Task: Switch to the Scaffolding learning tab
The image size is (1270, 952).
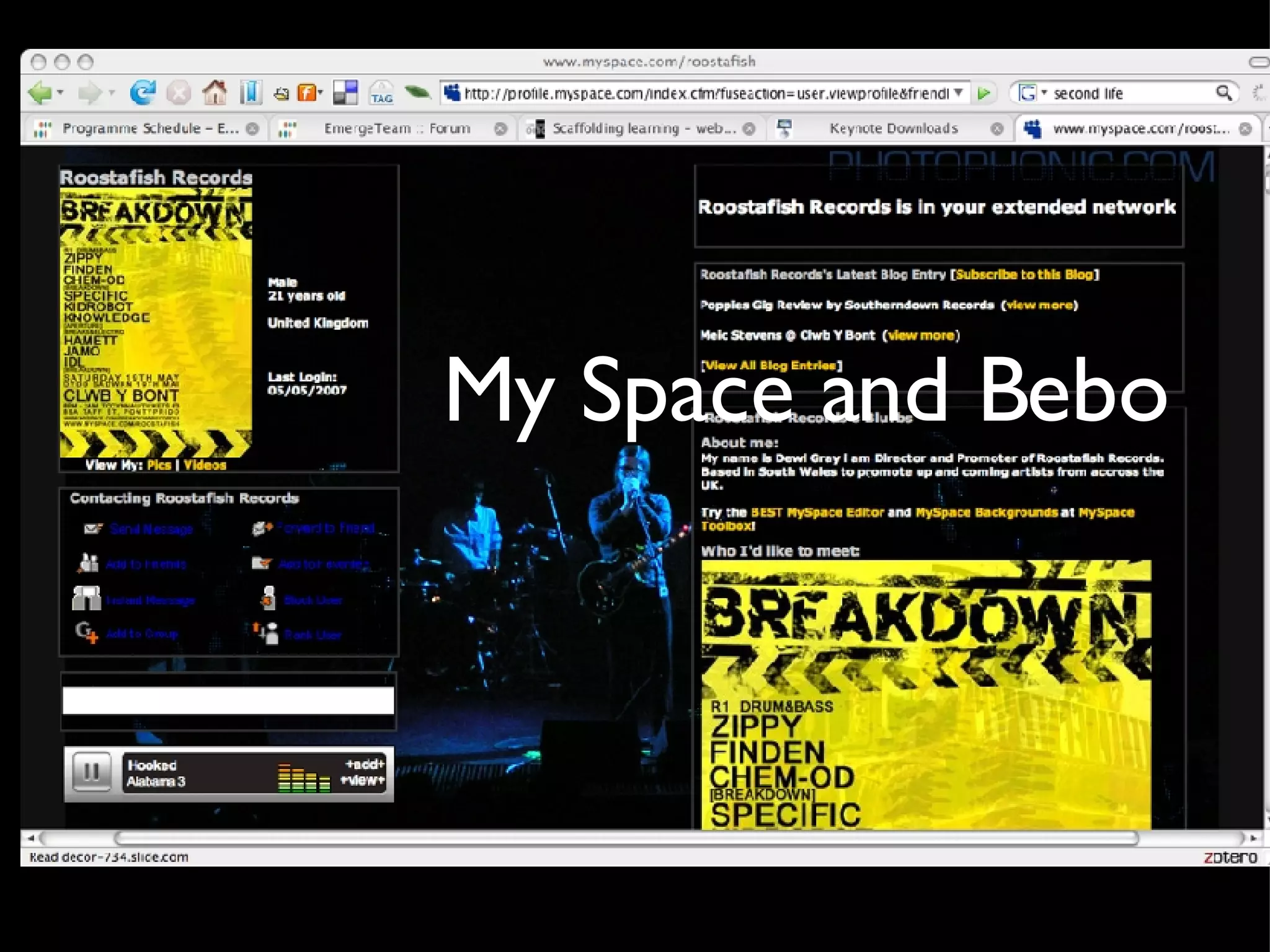Action: click(641, 129)
